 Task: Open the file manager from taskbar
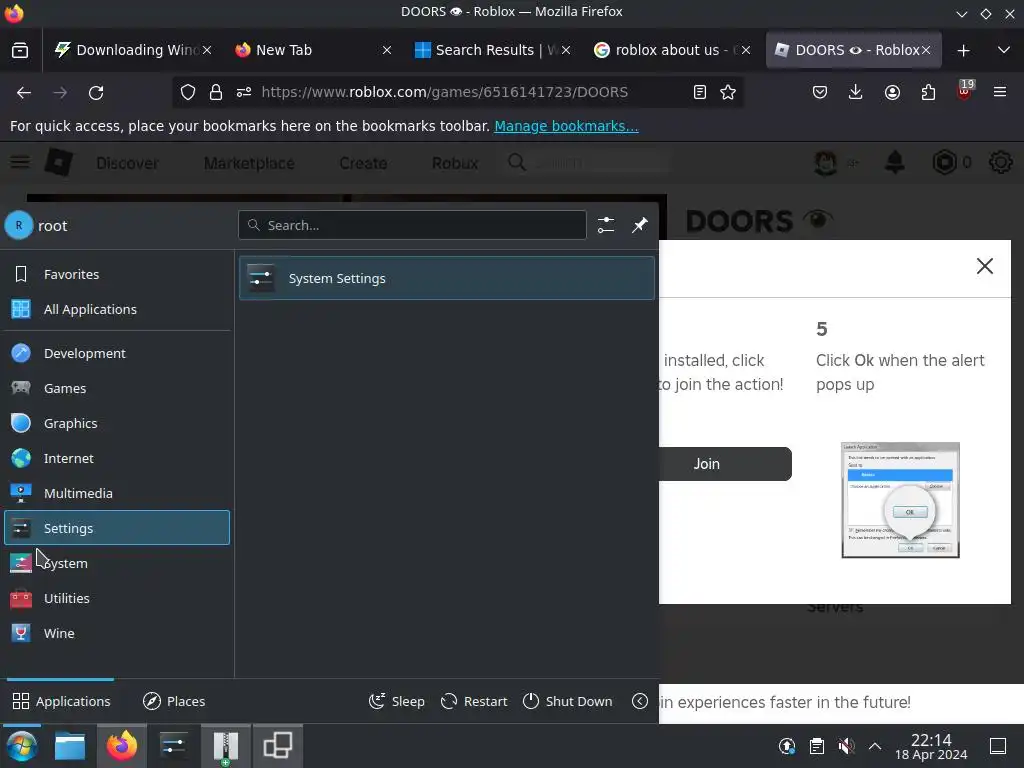69,746
